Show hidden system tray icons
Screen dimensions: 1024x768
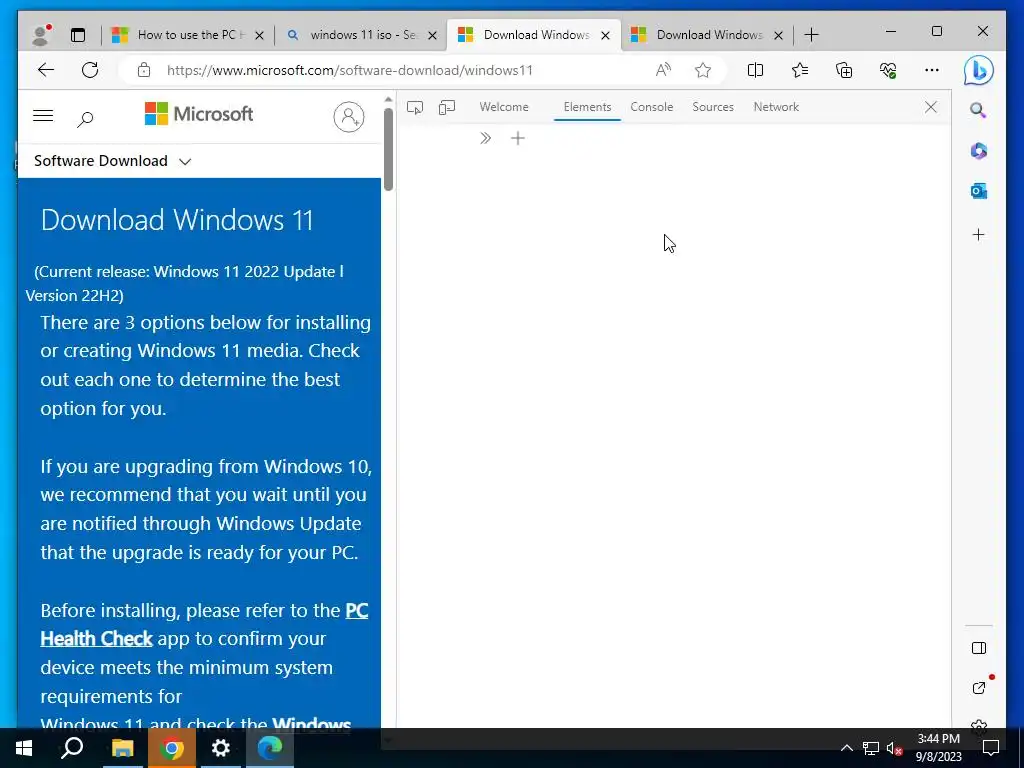coord(846,748)
